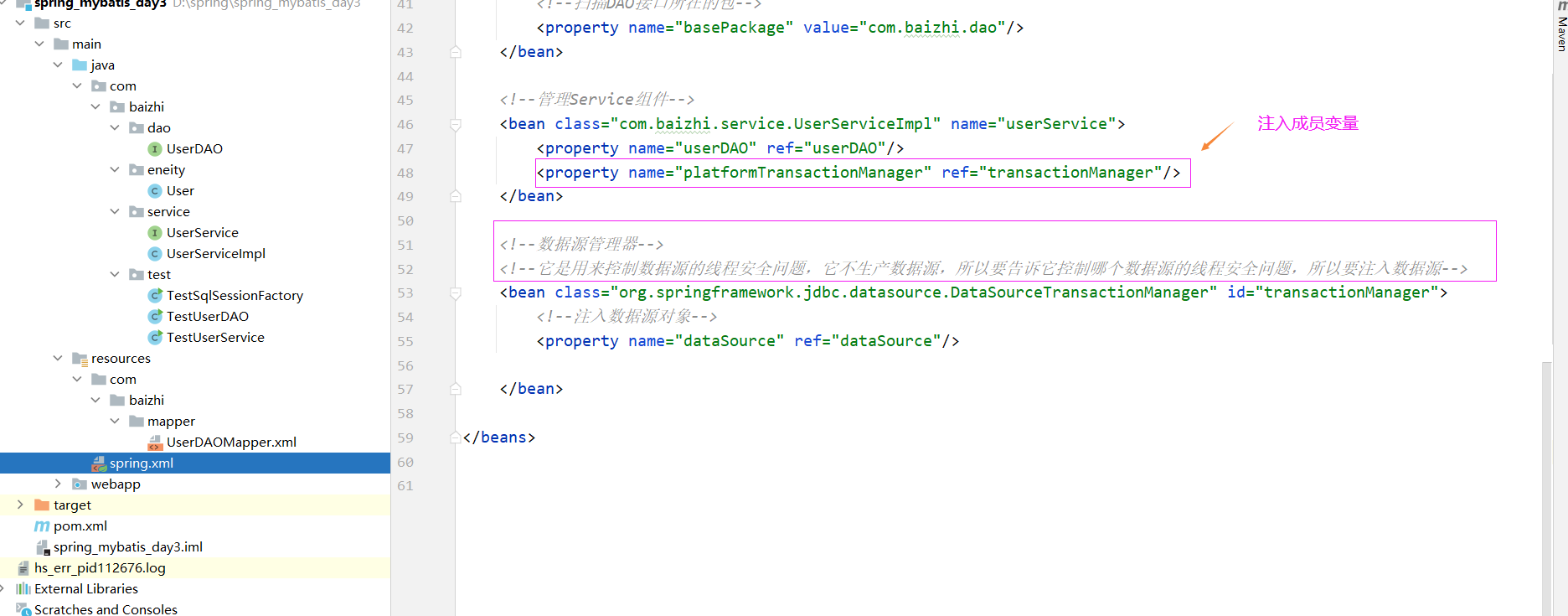Click the spring.xml file icon

point(99,463)
